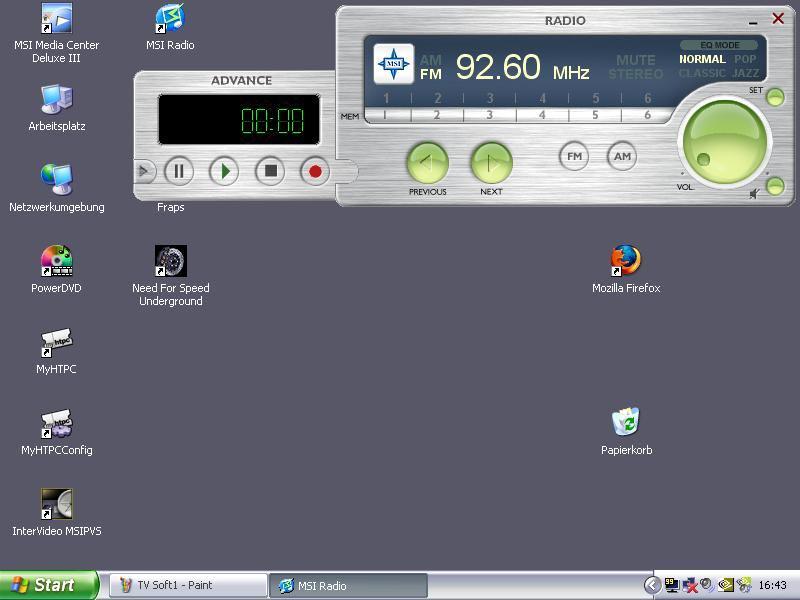Choose the POP equalizer mode

(745, 59)
